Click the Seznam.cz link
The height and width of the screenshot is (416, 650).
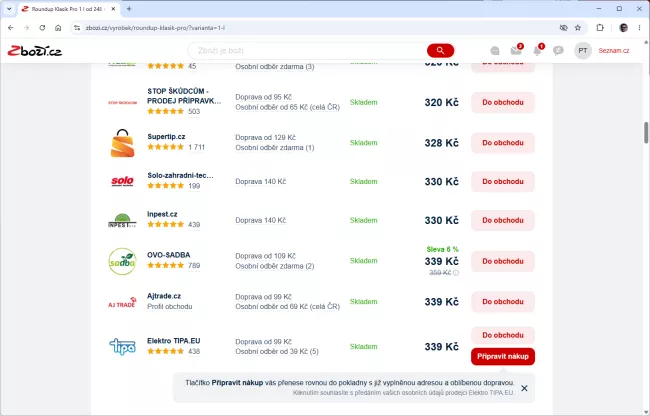[x=614, y=51]
